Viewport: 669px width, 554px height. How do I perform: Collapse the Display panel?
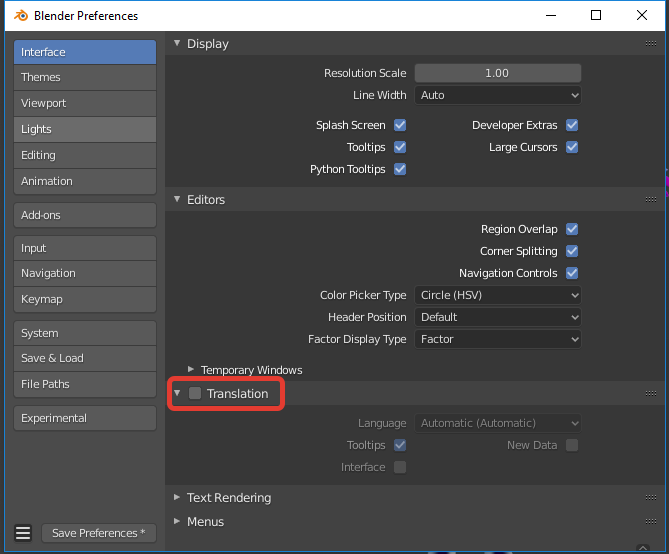tap(177, 43)
